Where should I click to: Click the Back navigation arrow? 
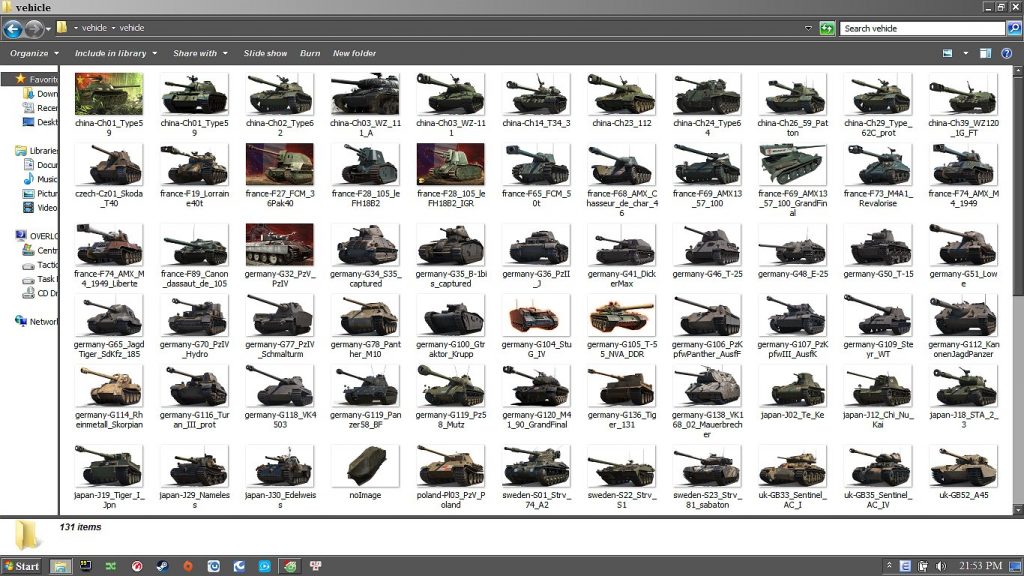[x=12, y=28]
